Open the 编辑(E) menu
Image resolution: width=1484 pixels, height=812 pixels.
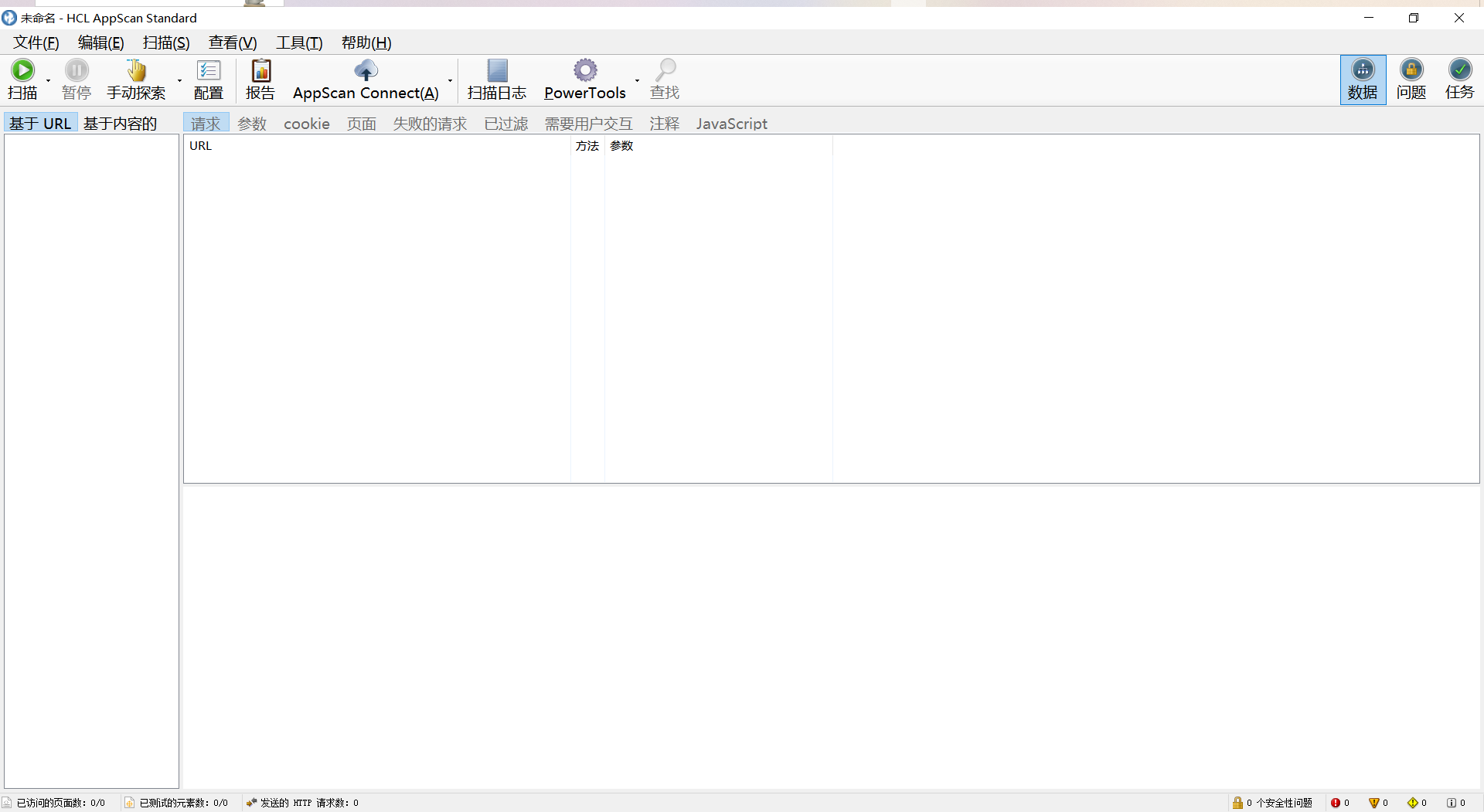pos(101,42)
